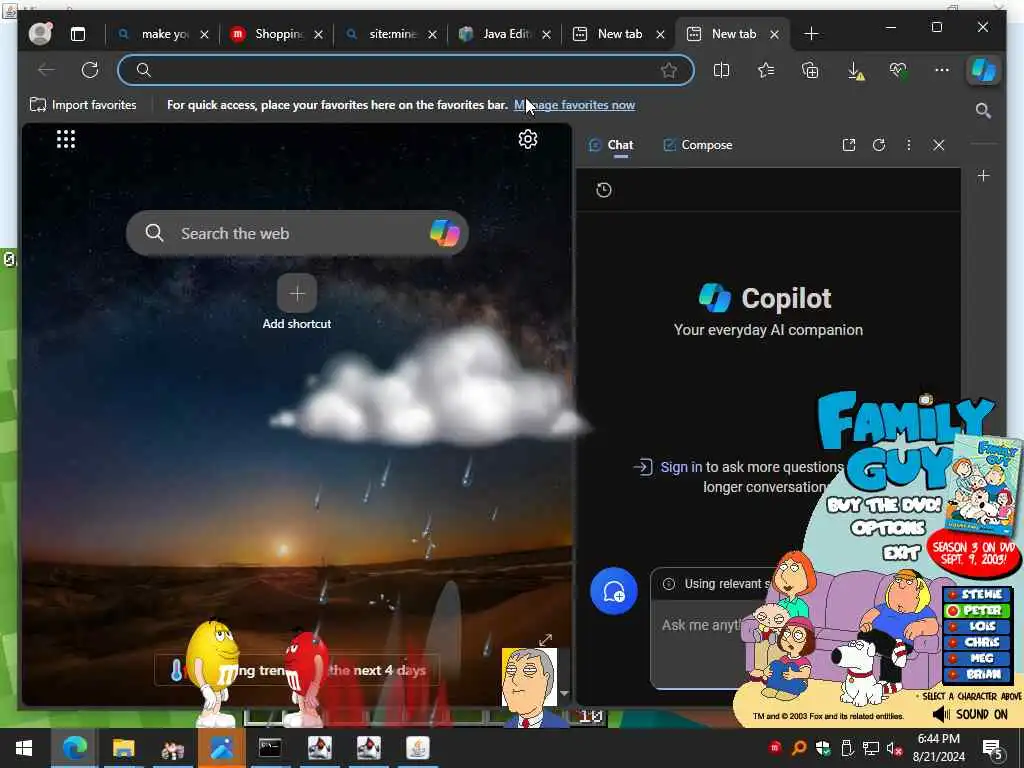This screenshot has width=1024, height=768.
Task: Select Peter character option
Action: (x=976, y=611)
